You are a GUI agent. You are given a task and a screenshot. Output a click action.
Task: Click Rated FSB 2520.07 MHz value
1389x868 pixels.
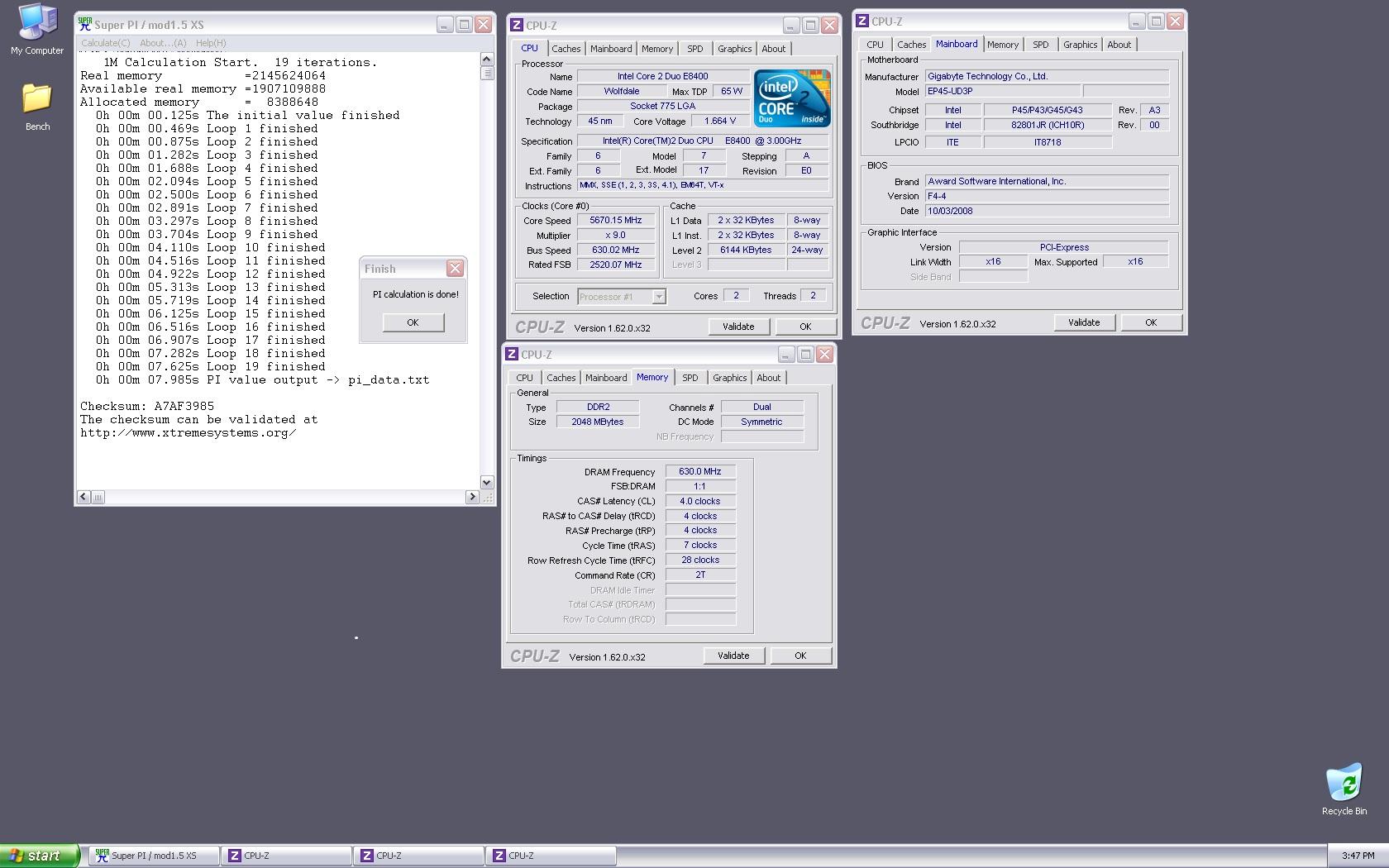click(616, 265)
